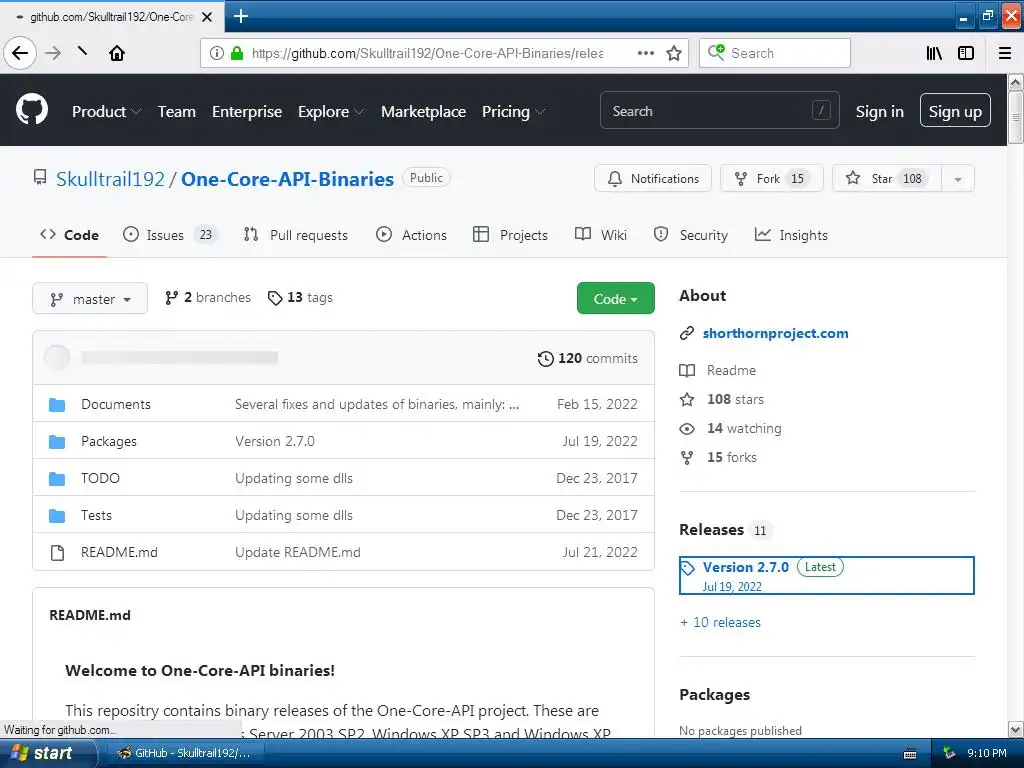The height and width of the screenshot is (768, 1024).
Task: Click the Sign up button
Action: 955,111
